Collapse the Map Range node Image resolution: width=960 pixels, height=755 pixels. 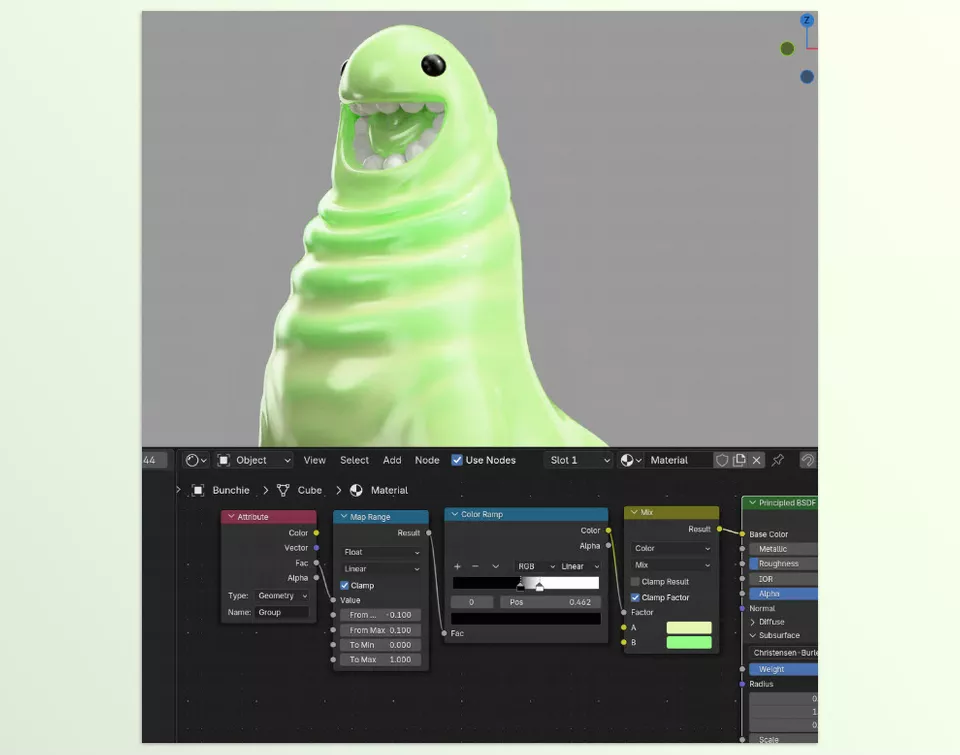point(343,517)
